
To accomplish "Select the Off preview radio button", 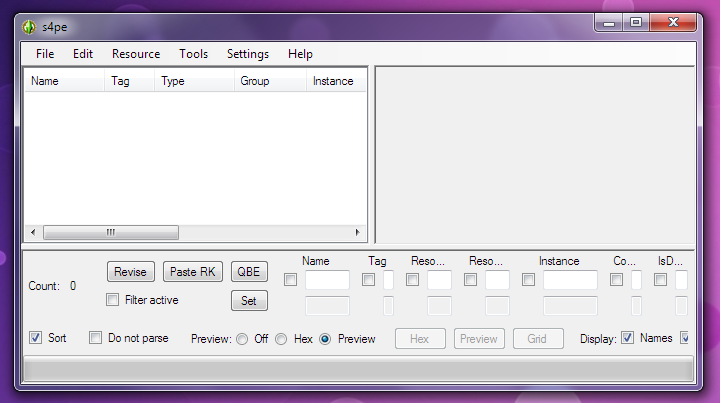I will click(242, 339).
